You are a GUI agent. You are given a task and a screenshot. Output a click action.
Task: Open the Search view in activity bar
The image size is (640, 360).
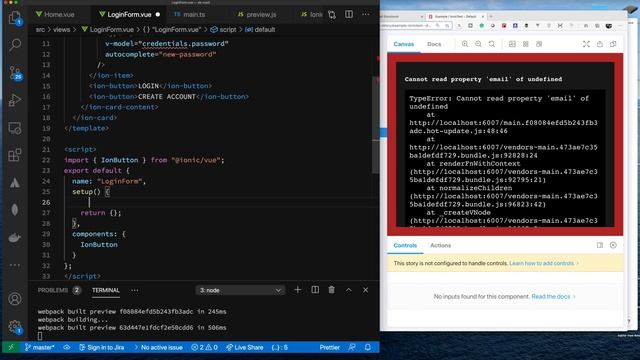[x=15, y=44]
